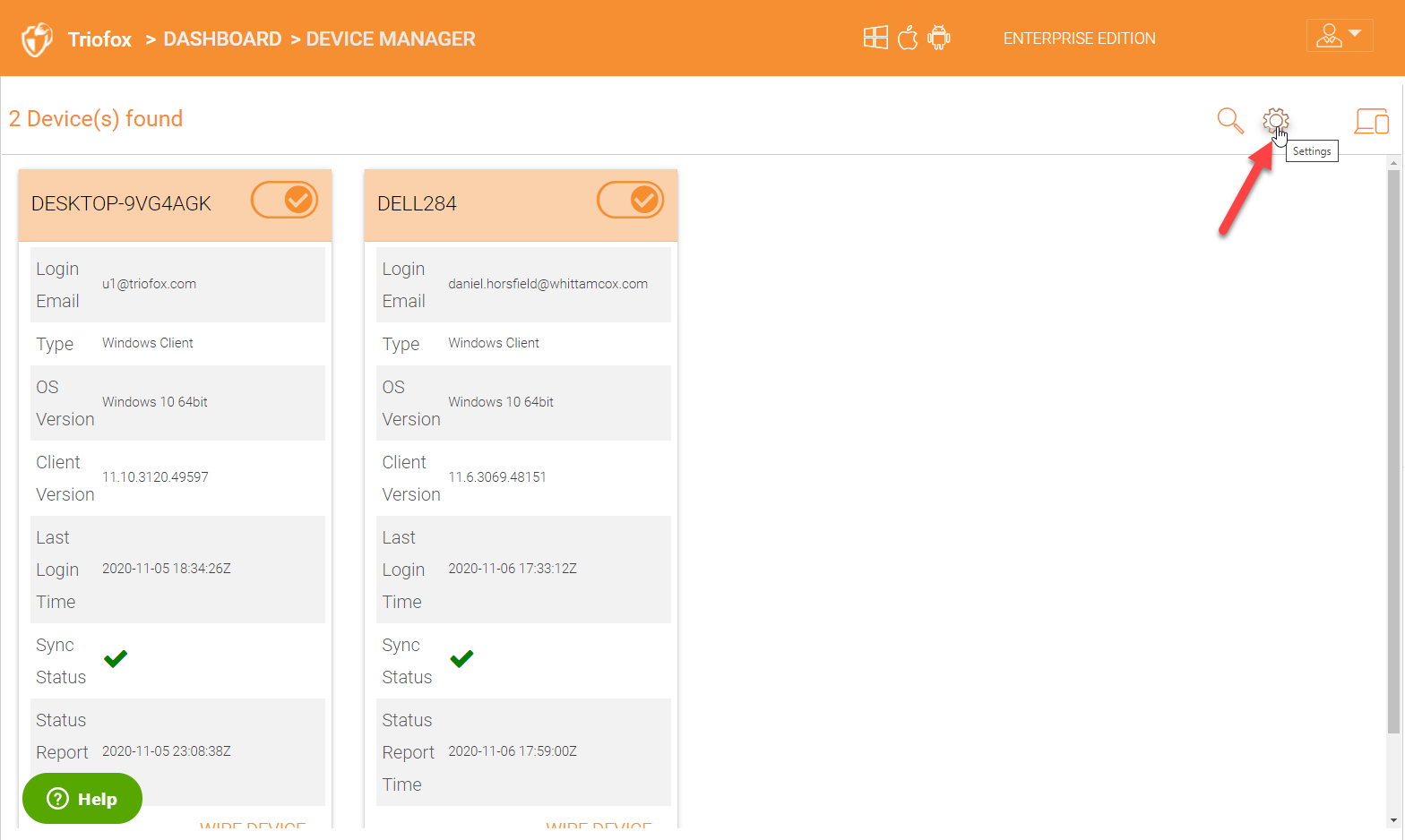Disable the DELL284 device toggle

[630, 200]
